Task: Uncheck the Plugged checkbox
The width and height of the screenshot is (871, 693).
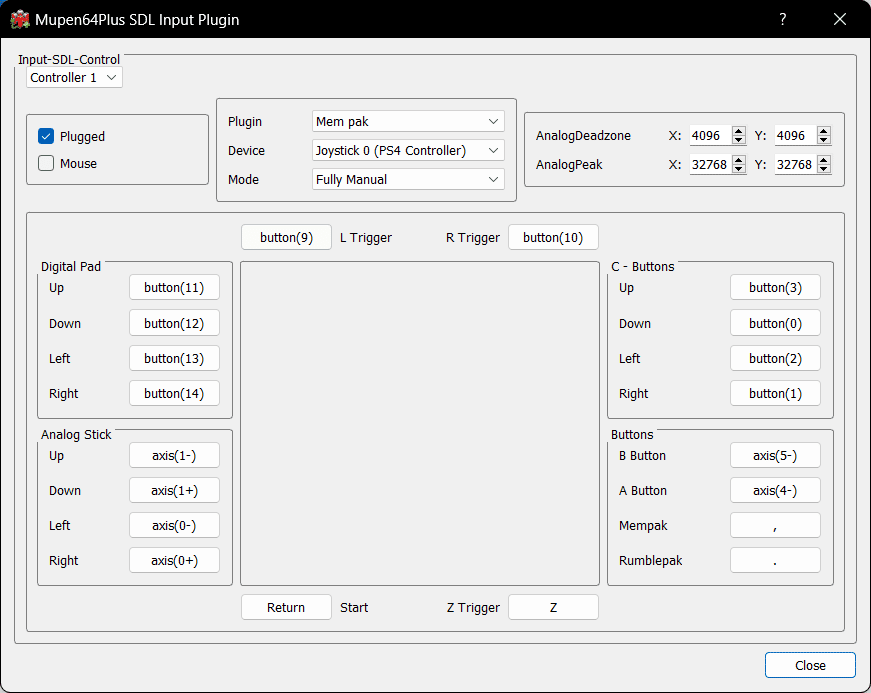Action: click(x=46, y=136)
